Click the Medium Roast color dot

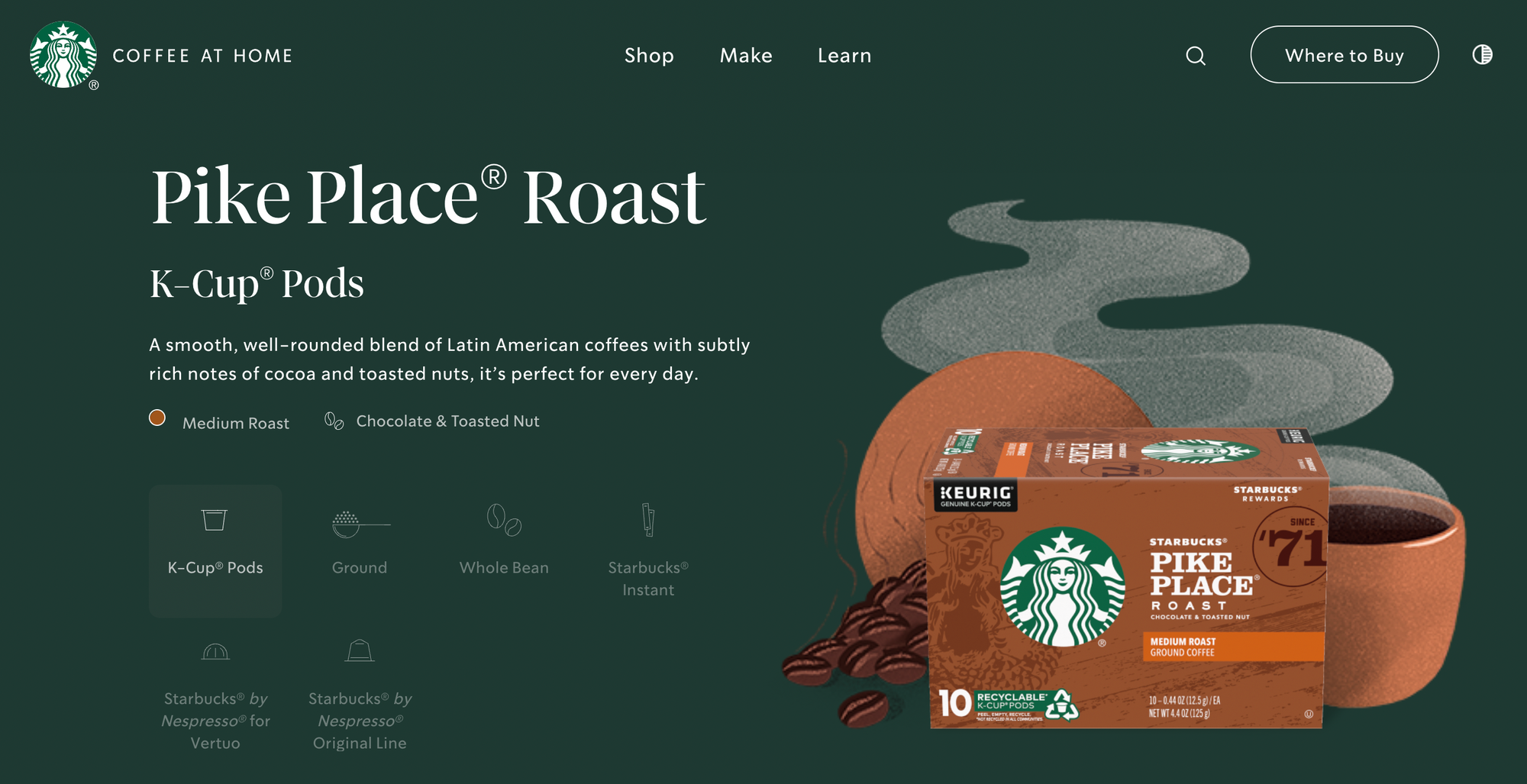click(157, 418)
